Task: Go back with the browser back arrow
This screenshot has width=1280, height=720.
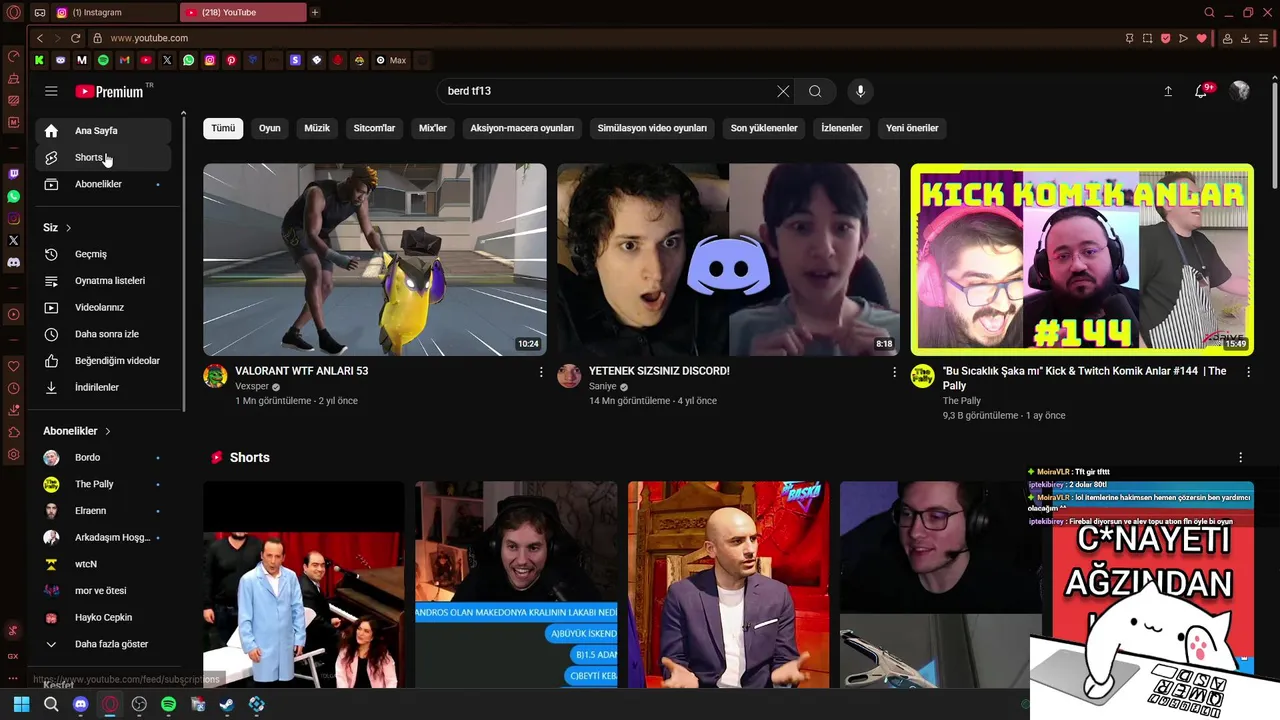Action: 39,38
